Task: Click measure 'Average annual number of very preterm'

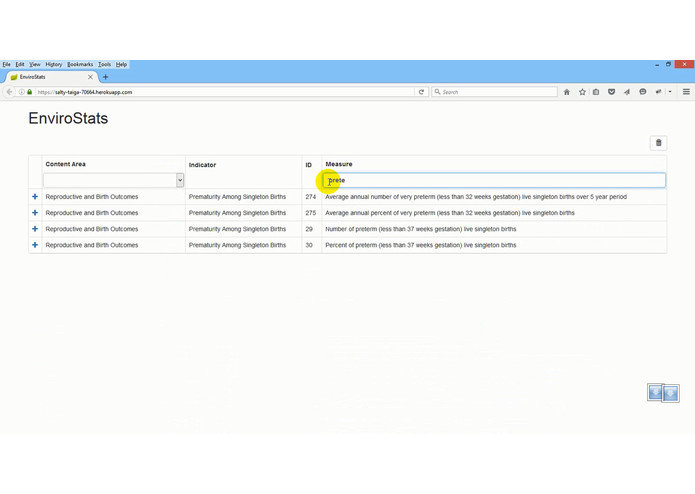Action: click(476, 197)
